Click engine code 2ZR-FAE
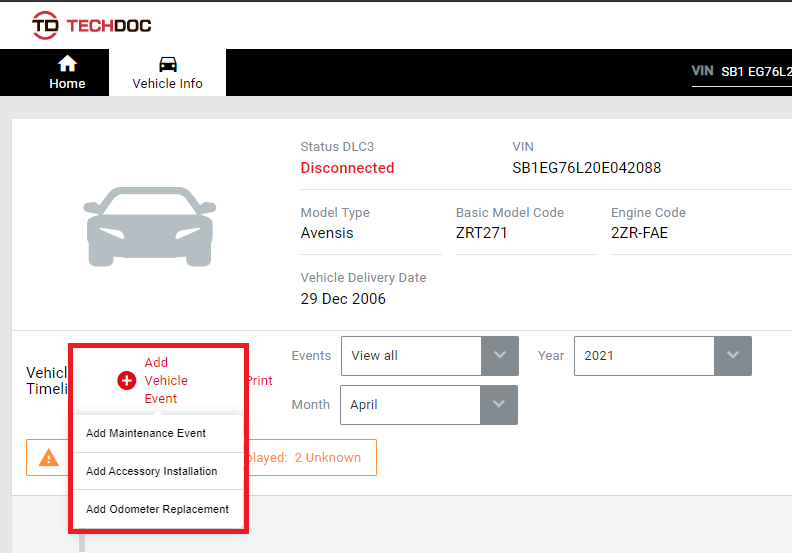 (639, 233)
